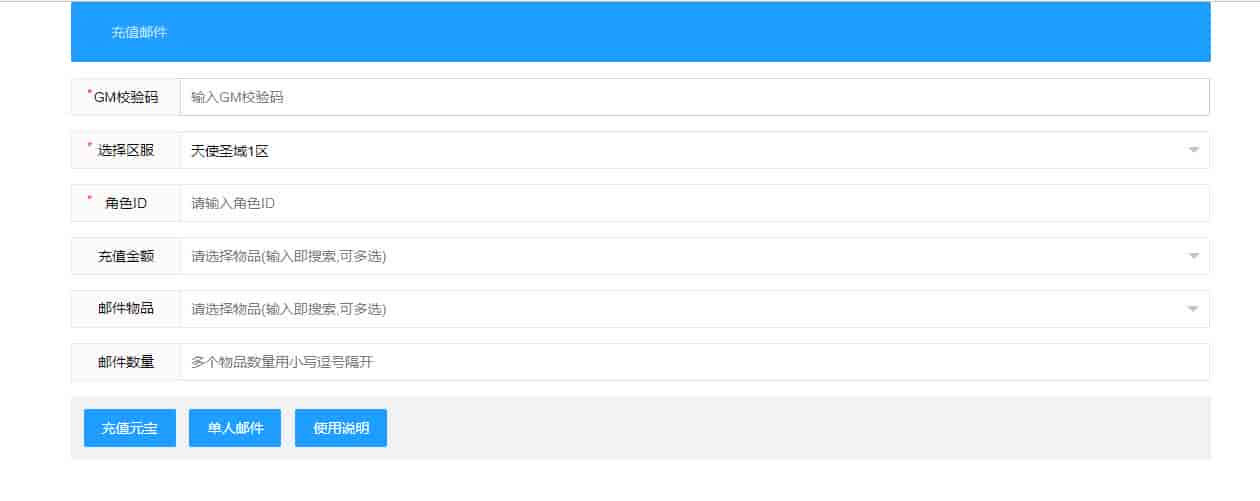
Task: Click the arrow icon of 选择区服 dropdown
Action: [1193, 150]
